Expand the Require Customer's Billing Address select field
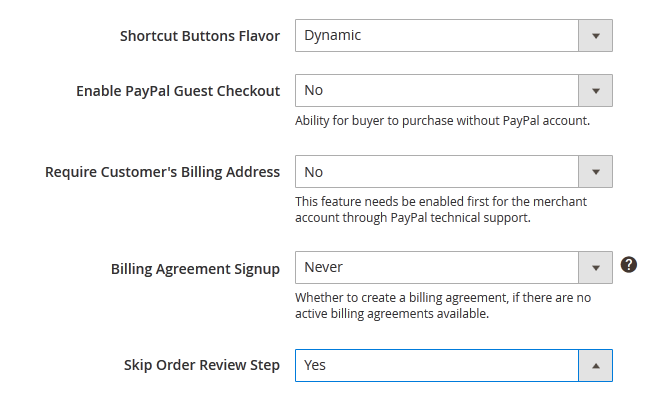 tap(437, 172)
